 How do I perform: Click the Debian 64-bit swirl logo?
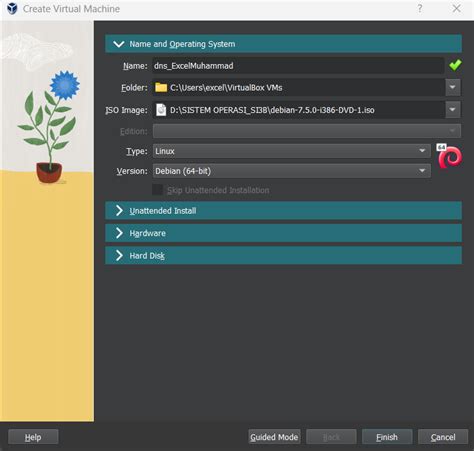click(x=450, y=156)
